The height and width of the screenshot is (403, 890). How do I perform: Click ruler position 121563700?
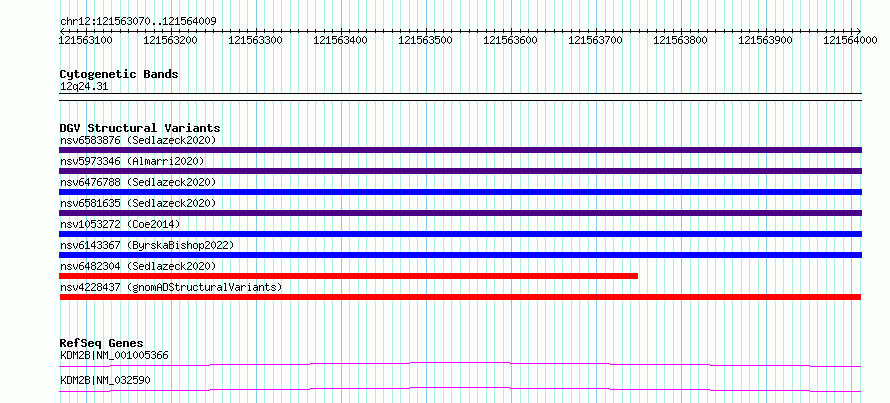tap(596, 40)
